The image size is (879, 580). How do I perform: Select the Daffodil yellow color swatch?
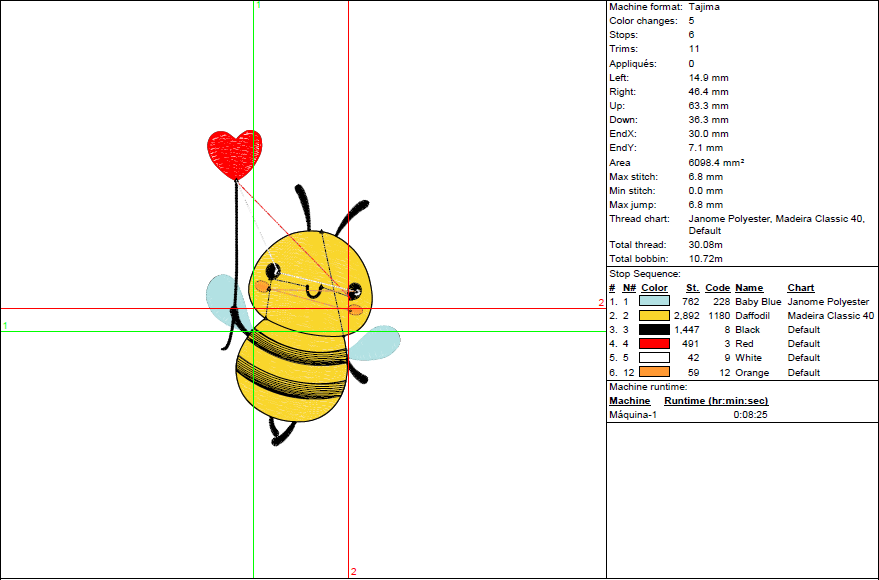[x=653, y=315]
